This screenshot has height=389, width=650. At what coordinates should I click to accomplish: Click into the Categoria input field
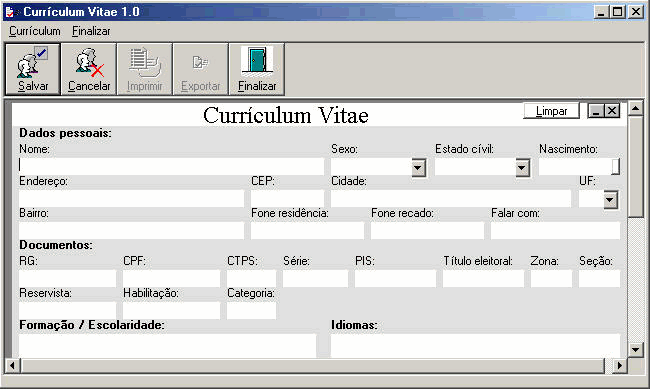[251, 311]
